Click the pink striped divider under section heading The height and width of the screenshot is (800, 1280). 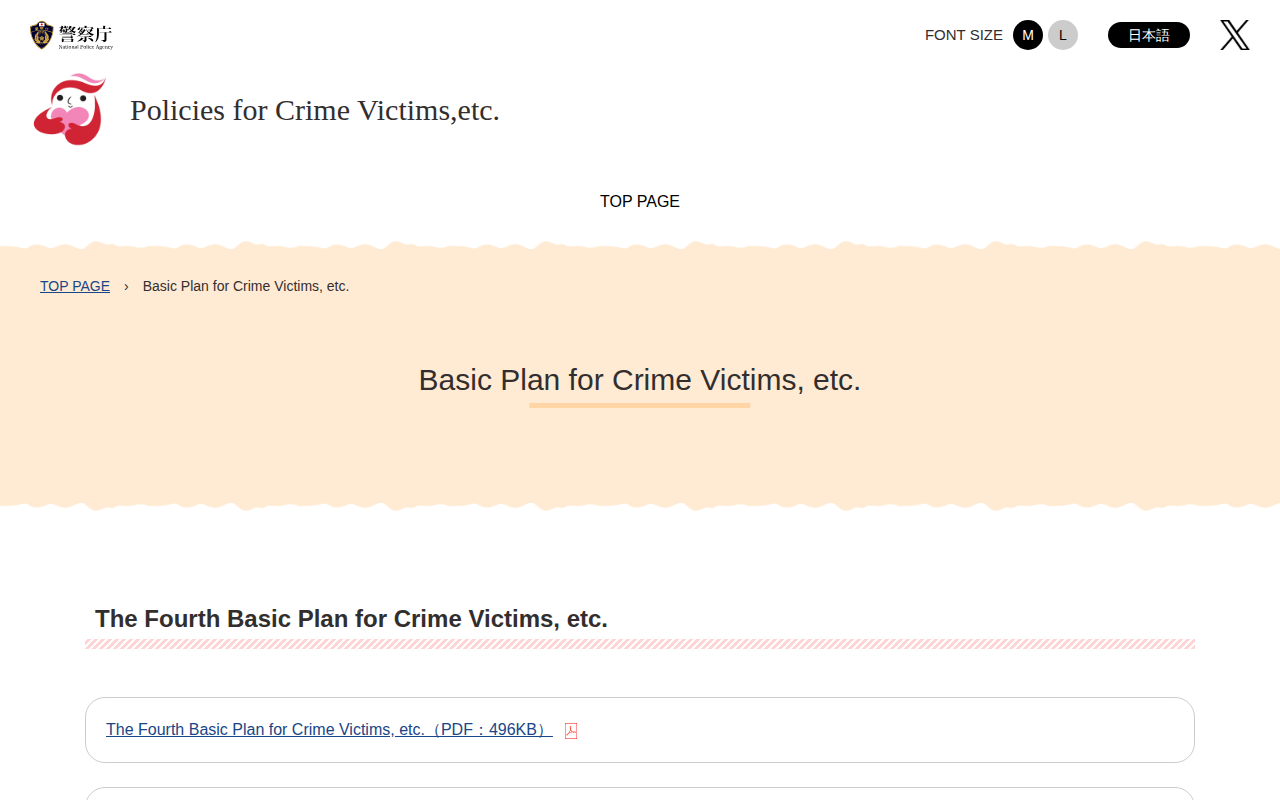639,644
